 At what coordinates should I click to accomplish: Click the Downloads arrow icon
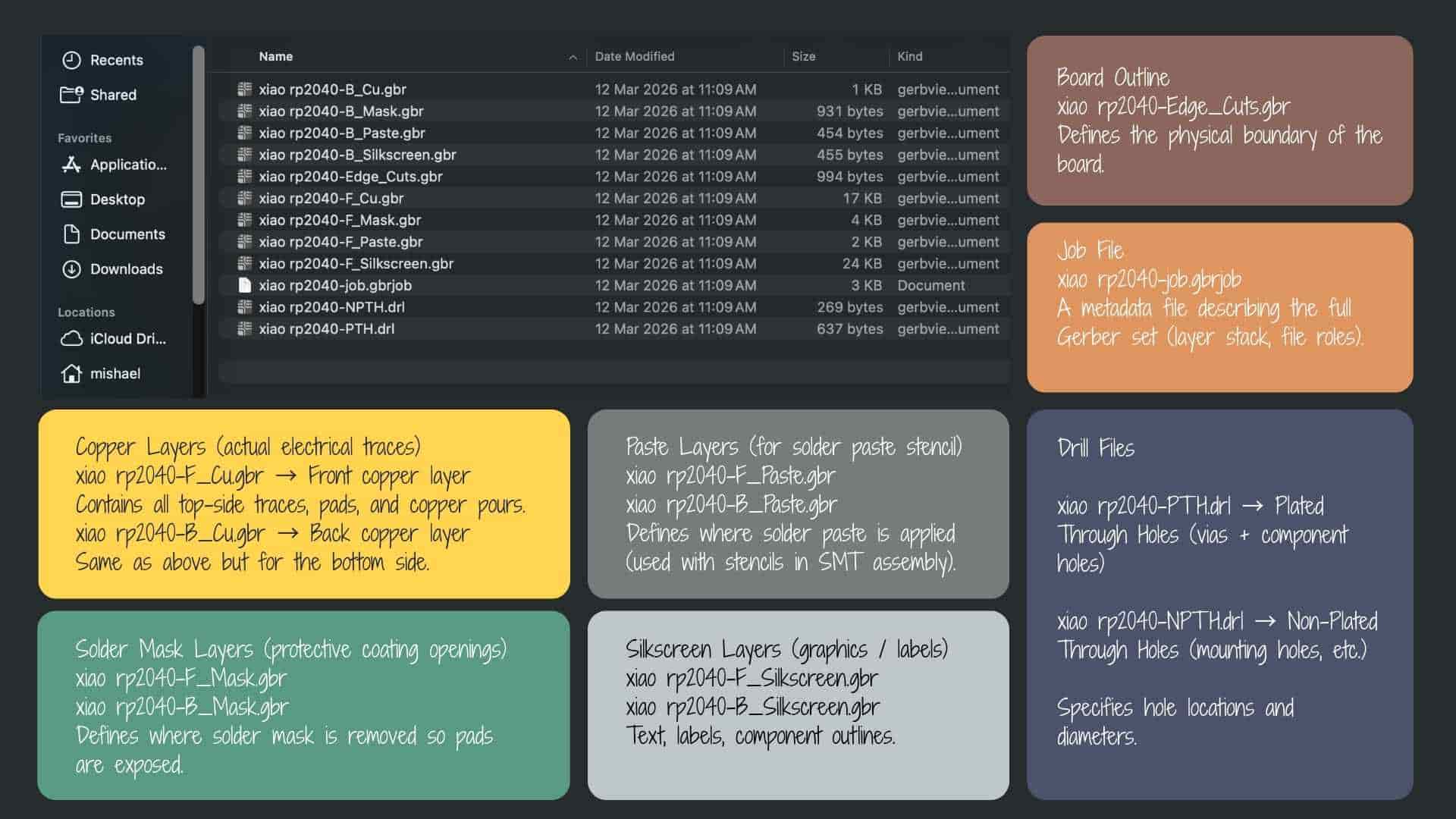[71, 269]
